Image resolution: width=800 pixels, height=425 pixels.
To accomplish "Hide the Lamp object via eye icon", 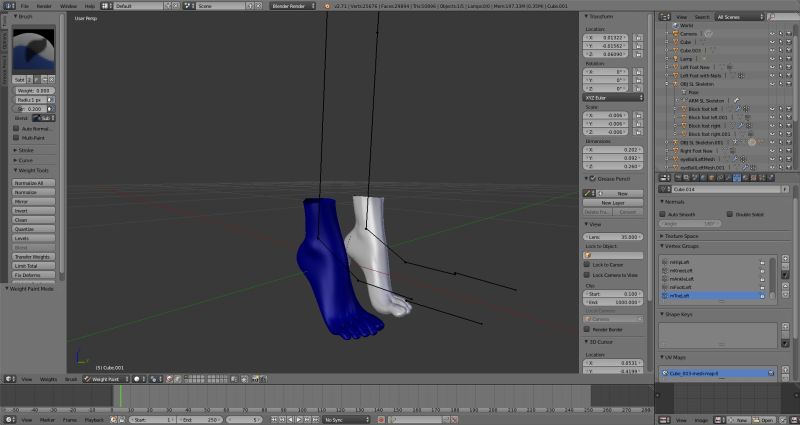I will point(772,59).
